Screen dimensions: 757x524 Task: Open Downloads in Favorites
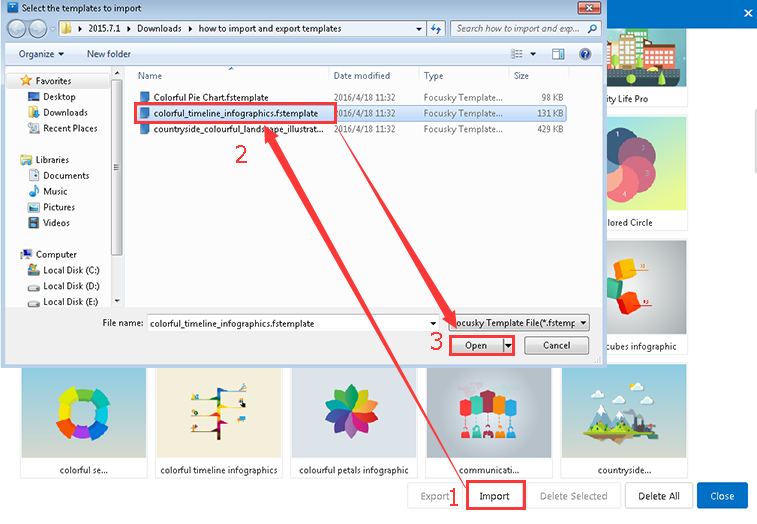(x=58, y=113)
